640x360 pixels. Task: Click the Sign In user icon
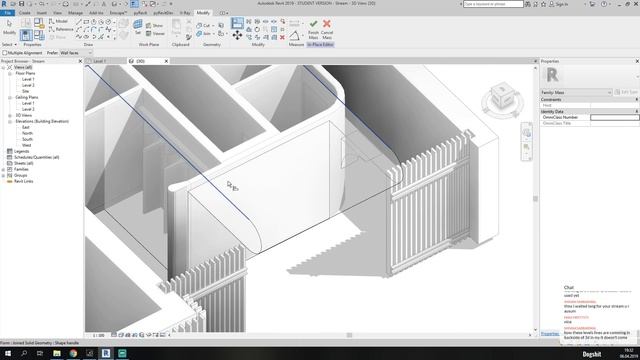pos(552,4)
